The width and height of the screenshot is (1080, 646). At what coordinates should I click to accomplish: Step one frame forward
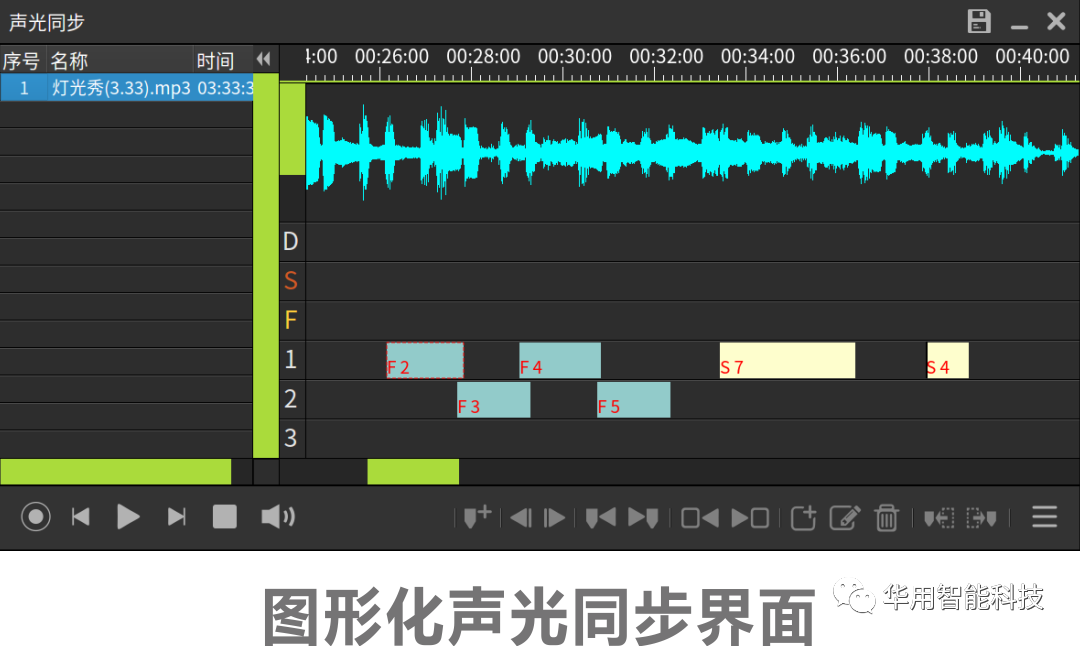[x=554, y=517]
